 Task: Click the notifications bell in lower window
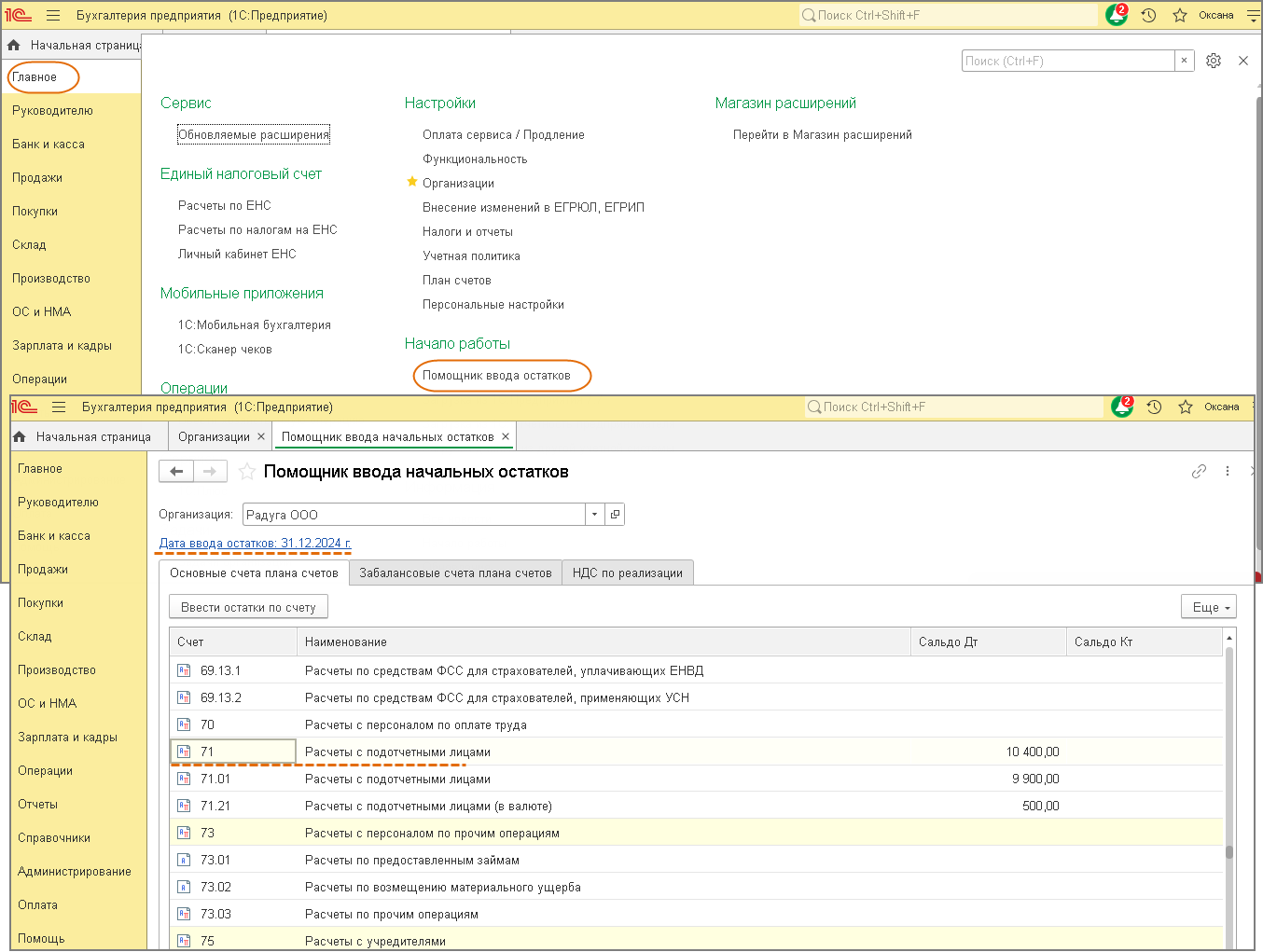[1121, 407]
